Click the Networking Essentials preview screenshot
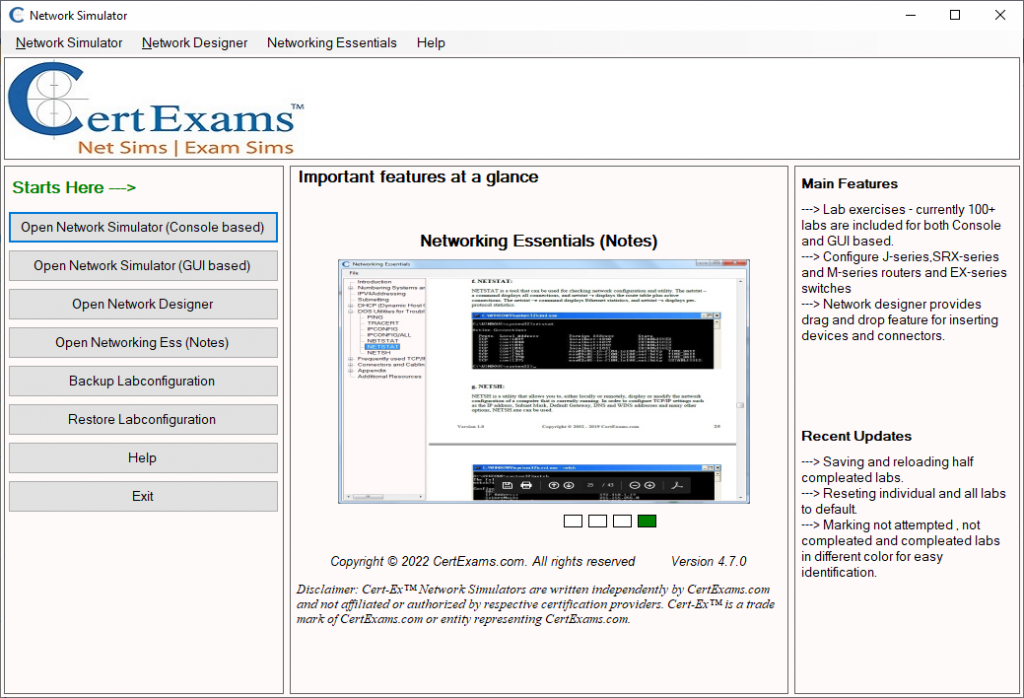This screenshot has width=1024, height=698. tap(542, 382)
